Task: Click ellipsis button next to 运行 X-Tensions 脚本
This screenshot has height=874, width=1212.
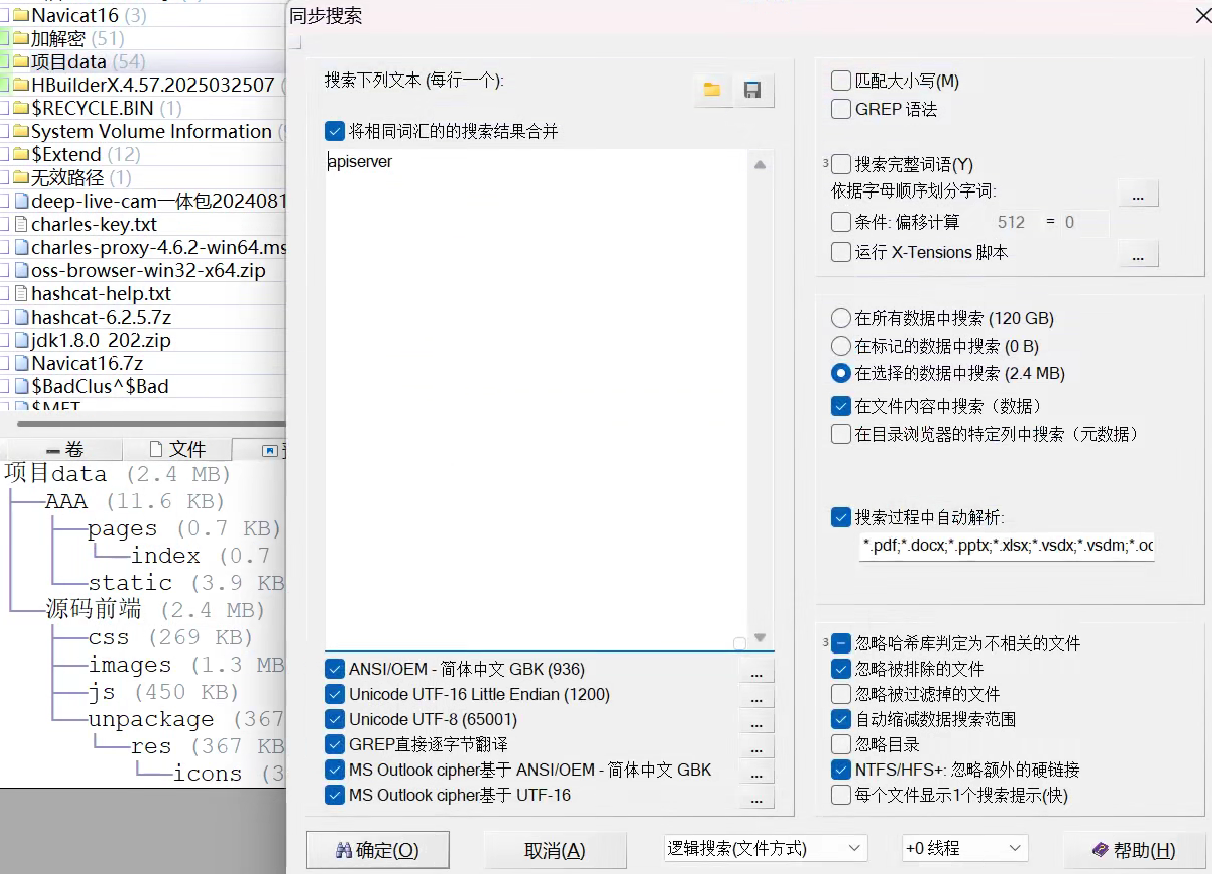Action: [x=1137, y=255]
